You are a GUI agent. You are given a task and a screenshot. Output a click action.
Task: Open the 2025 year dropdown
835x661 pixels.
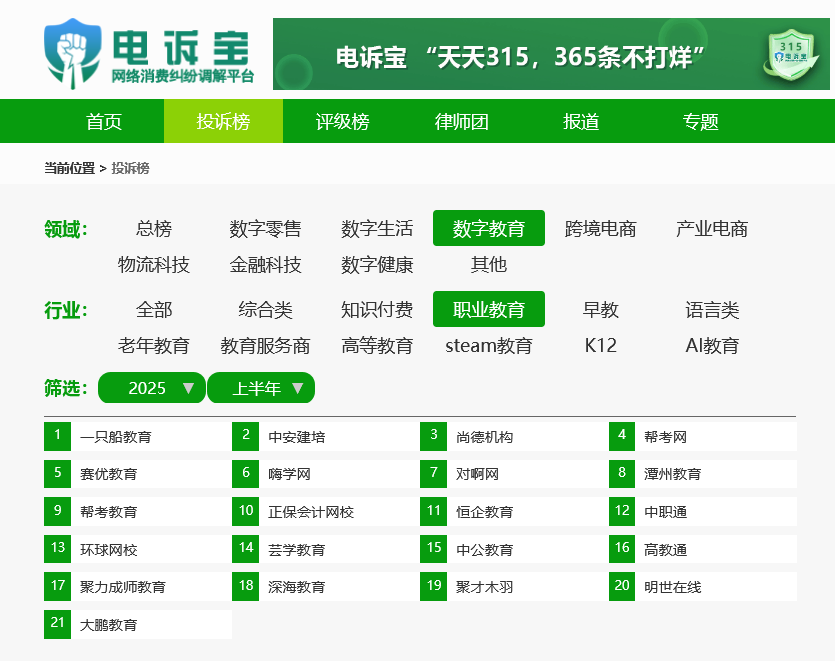pyautogui.click(x=152, y=388)
